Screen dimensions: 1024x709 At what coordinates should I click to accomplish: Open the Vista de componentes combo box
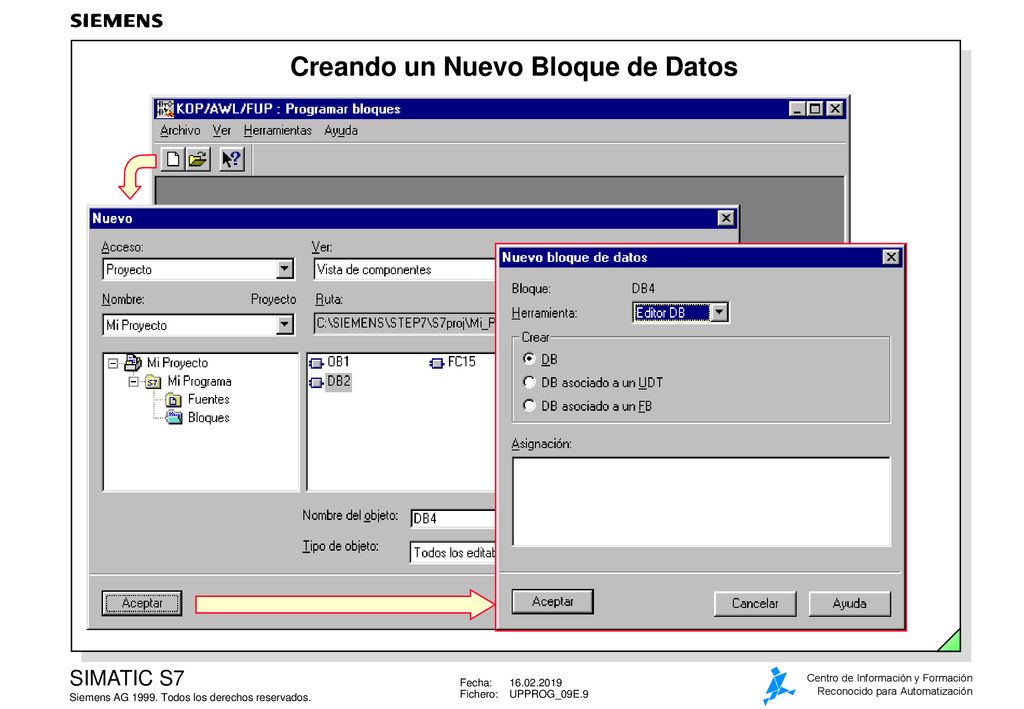404,270
